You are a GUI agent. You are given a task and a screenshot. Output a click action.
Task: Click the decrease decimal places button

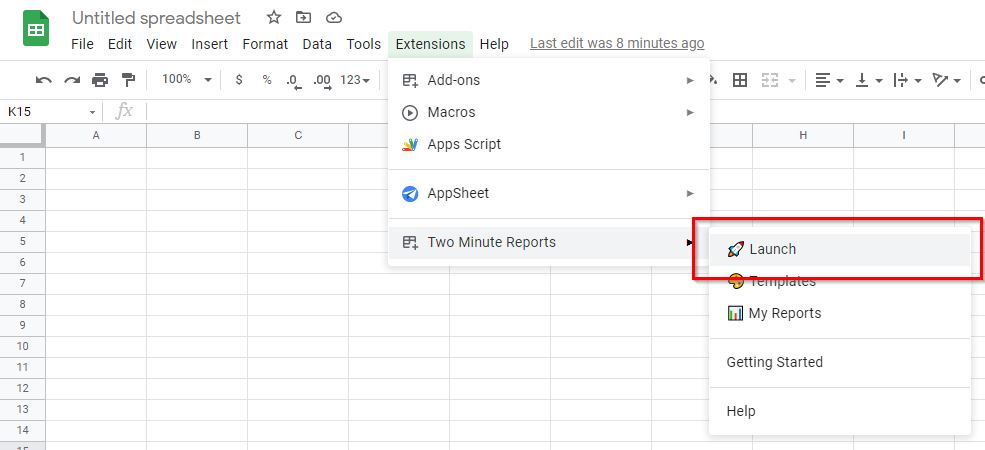[x=293, y=80]
